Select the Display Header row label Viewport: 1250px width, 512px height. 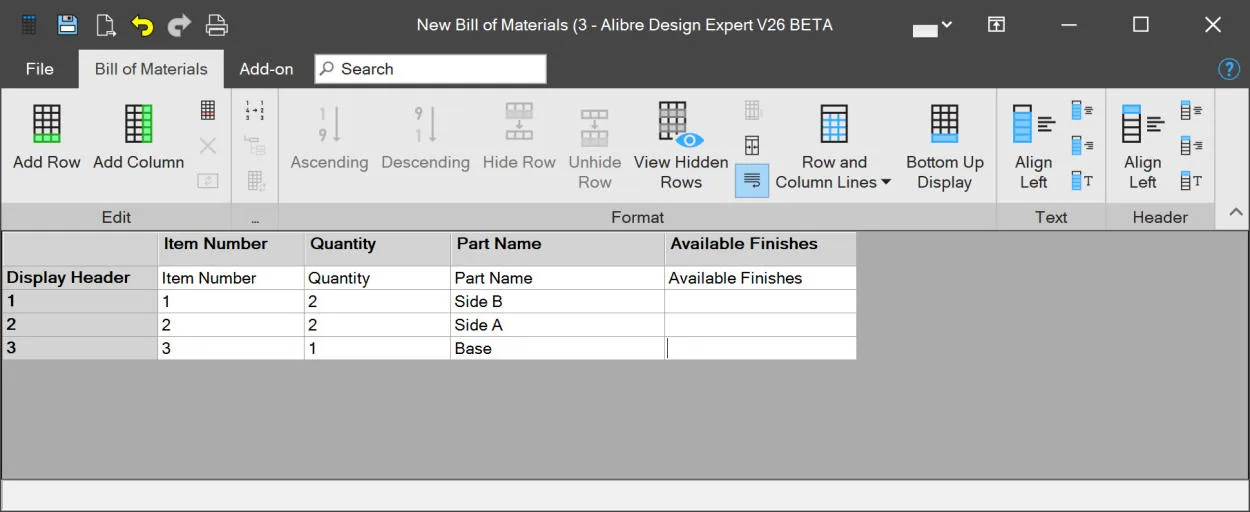(80, 278)
